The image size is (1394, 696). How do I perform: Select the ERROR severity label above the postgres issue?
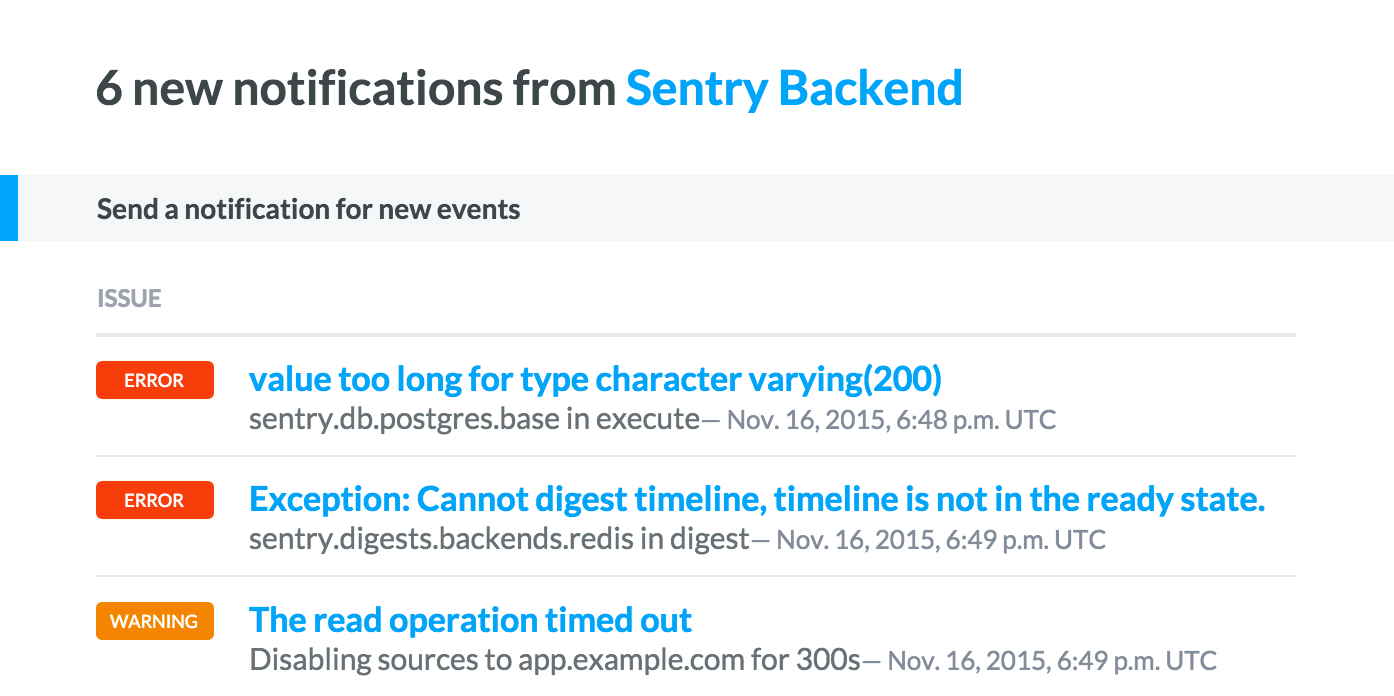coord(154,380)
